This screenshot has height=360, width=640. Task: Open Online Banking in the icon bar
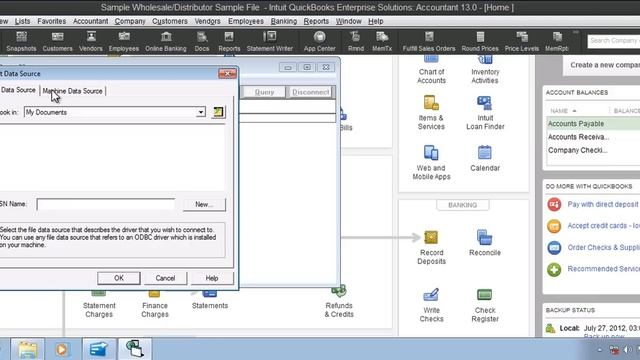coord(166,41)
